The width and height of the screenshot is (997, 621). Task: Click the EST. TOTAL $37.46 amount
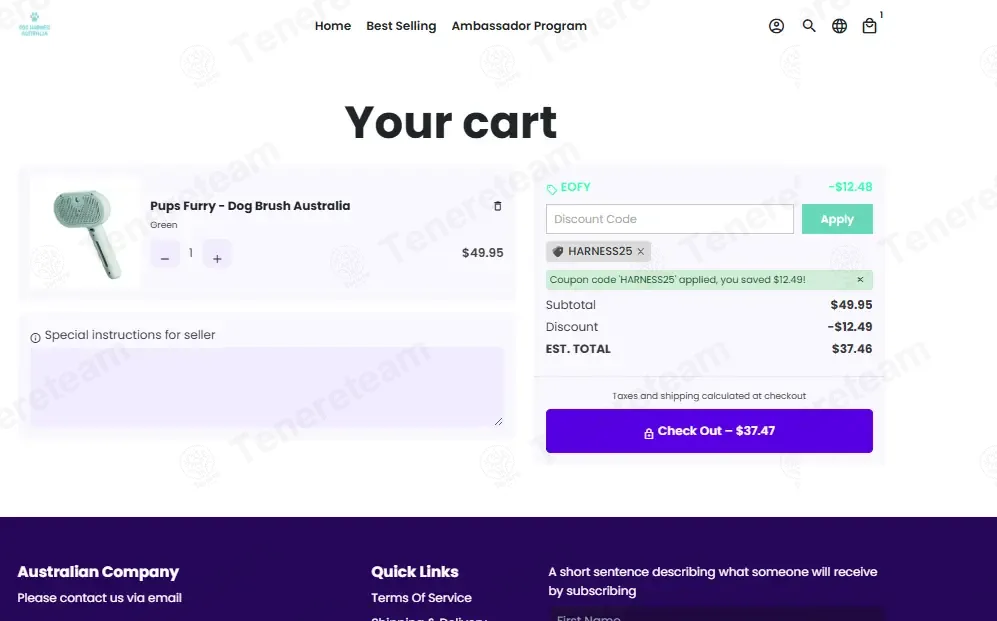pos(851,349)
